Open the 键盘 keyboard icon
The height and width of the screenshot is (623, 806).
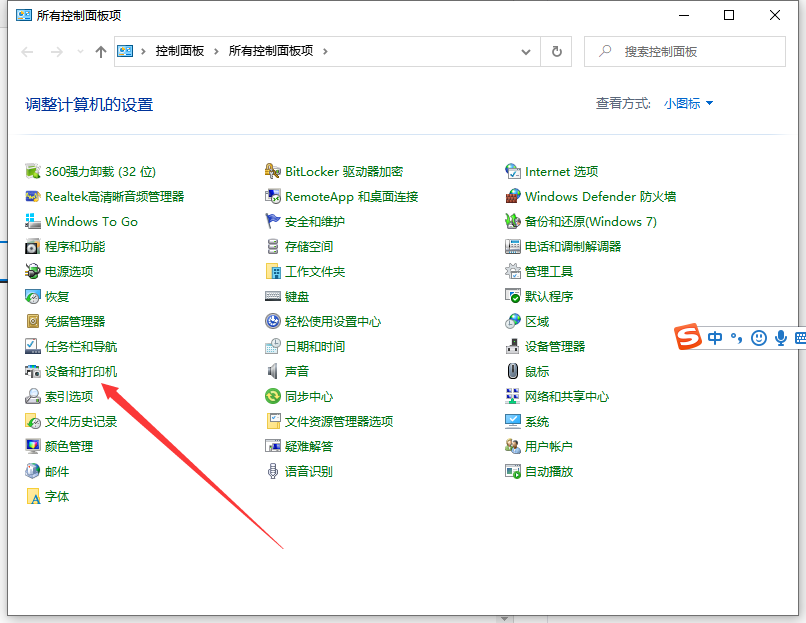(273, 297)
